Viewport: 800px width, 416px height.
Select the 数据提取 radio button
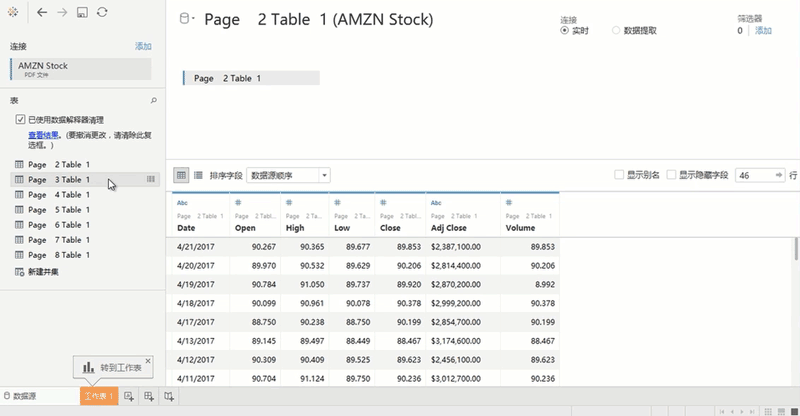point(616,31)
